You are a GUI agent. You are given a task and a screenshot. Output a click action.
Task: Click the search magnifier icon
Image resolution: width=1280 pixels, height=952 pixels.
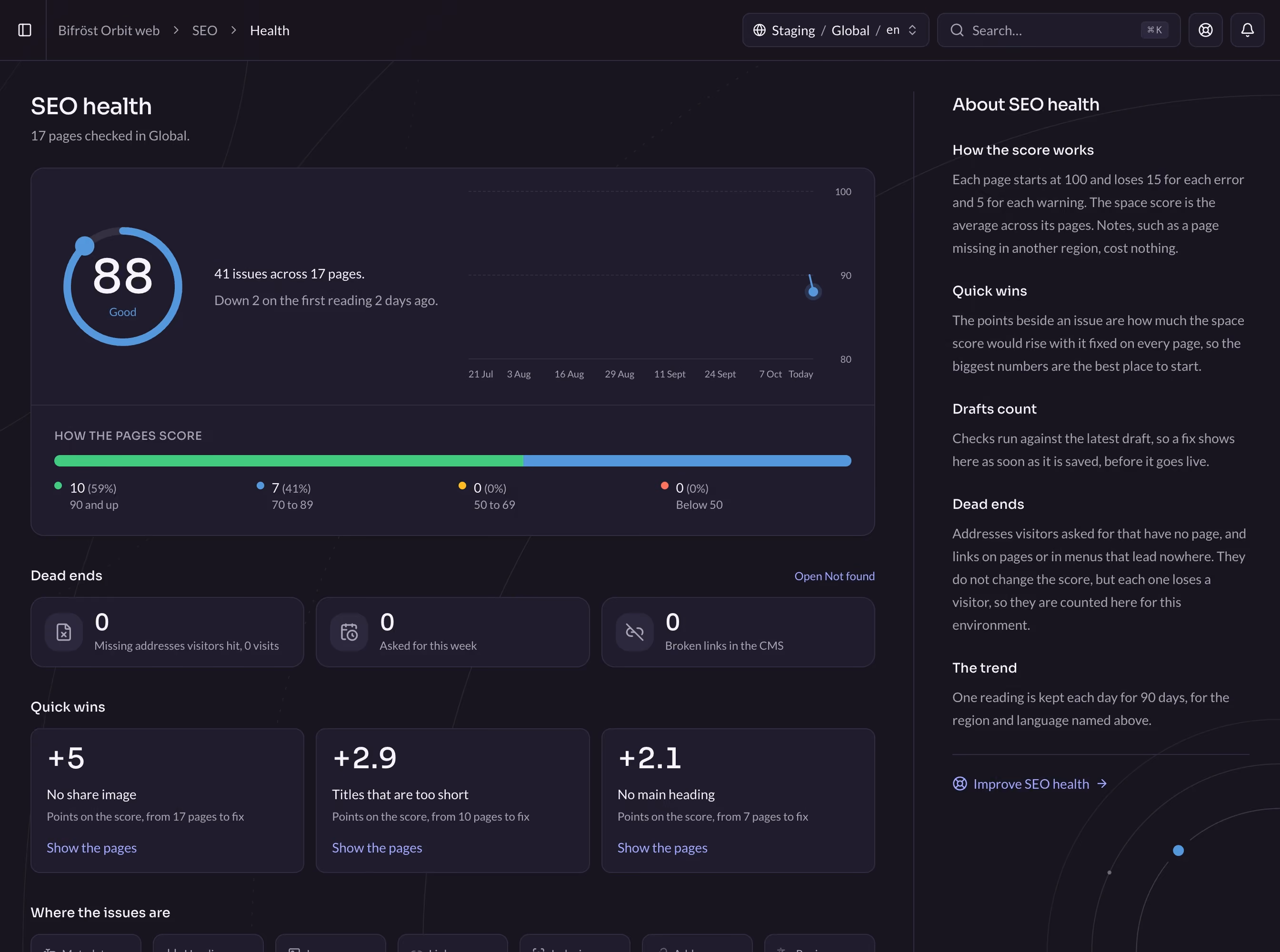957,30
